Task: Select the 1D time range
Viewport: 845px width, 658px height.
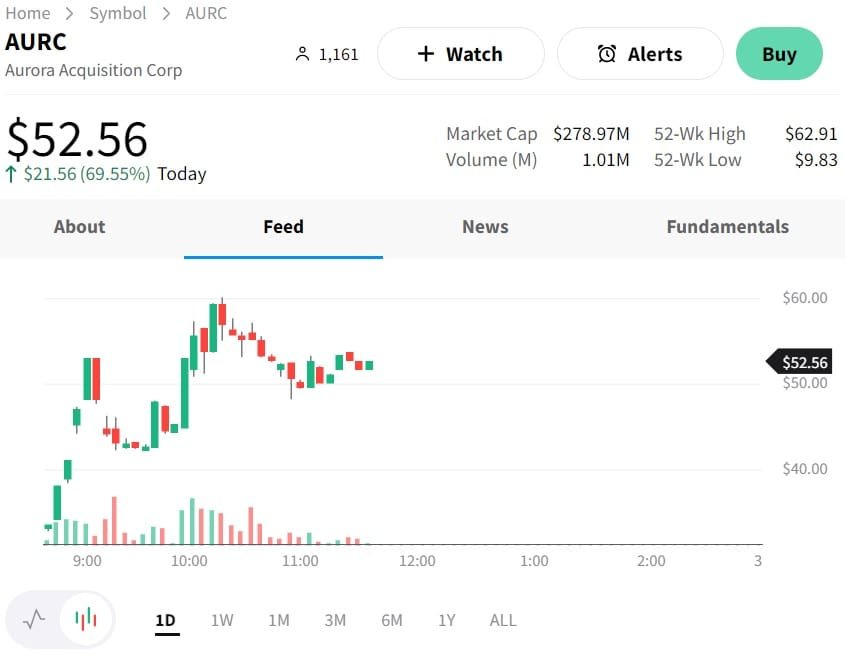Action: point(165,620)
